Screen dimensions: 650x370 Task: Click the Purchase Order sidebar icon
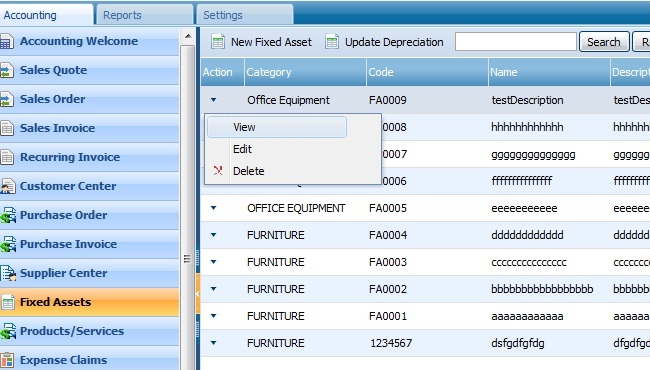click(x=8, y=215)
